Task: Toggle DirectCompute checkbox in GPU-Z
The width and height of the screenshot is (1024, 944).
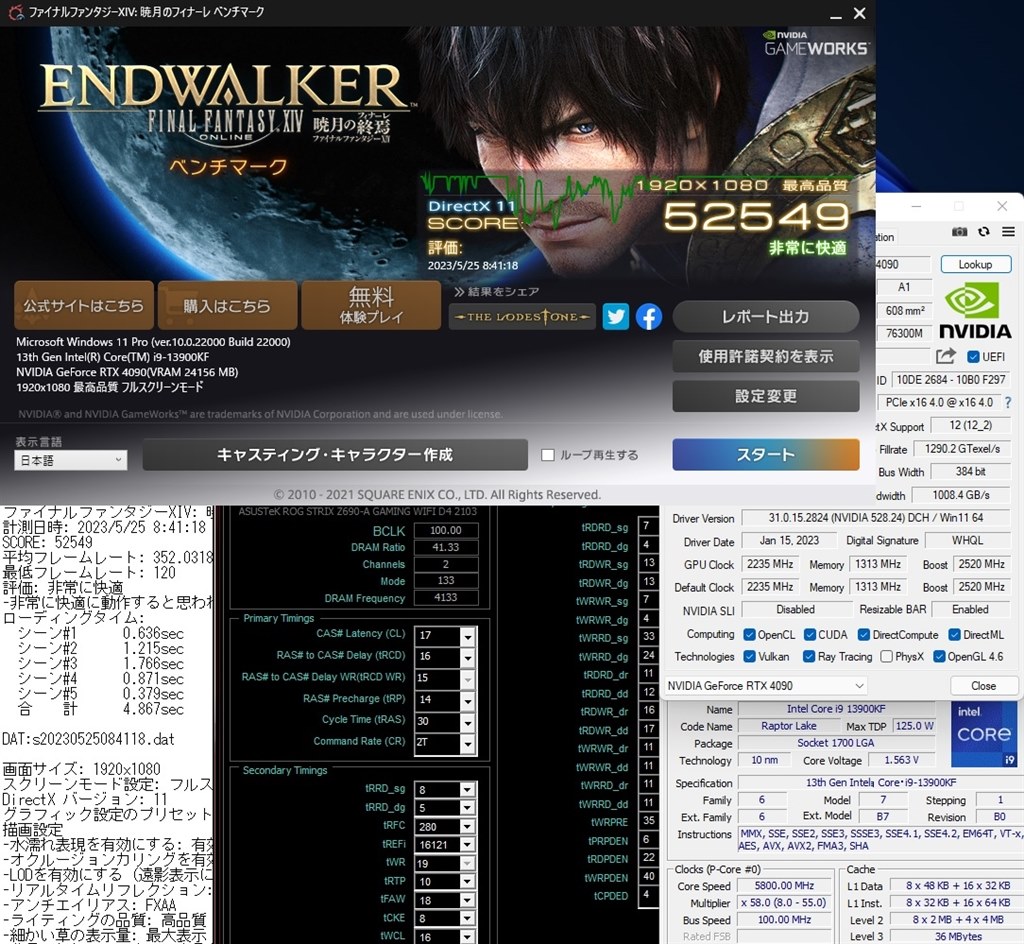Action: (863, 635)
